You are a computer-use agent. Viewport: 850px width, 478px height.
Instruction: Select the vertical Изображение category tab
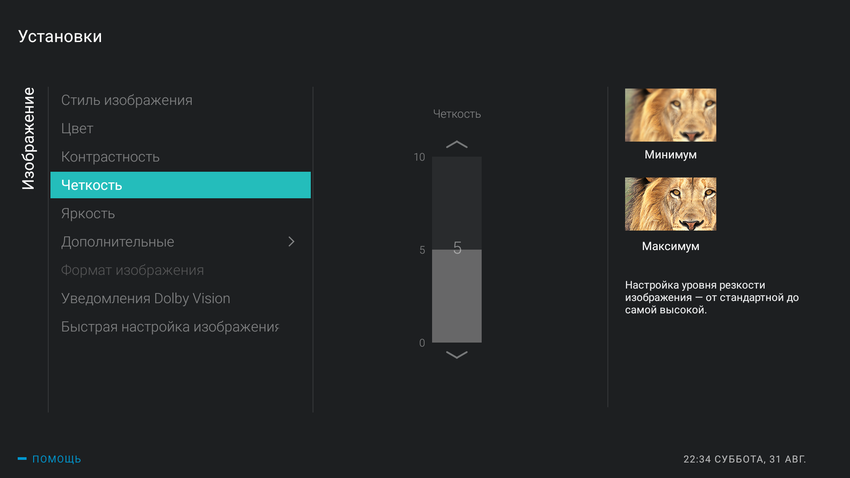(29, 139)
